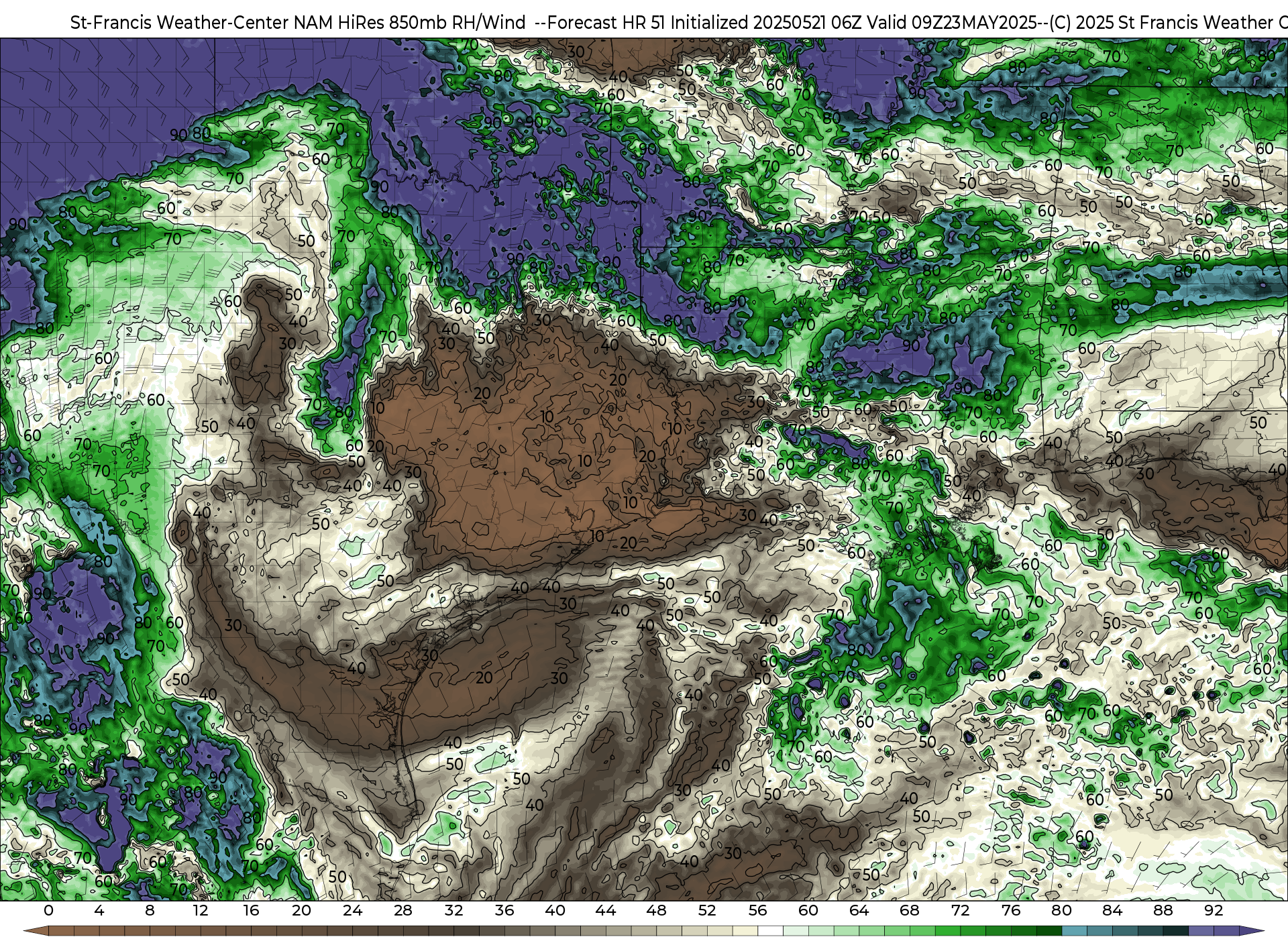This screenshot has height=939, width=1288.
Task: Select the colorbar tick label 8
Action: click(x=150, y=910)
